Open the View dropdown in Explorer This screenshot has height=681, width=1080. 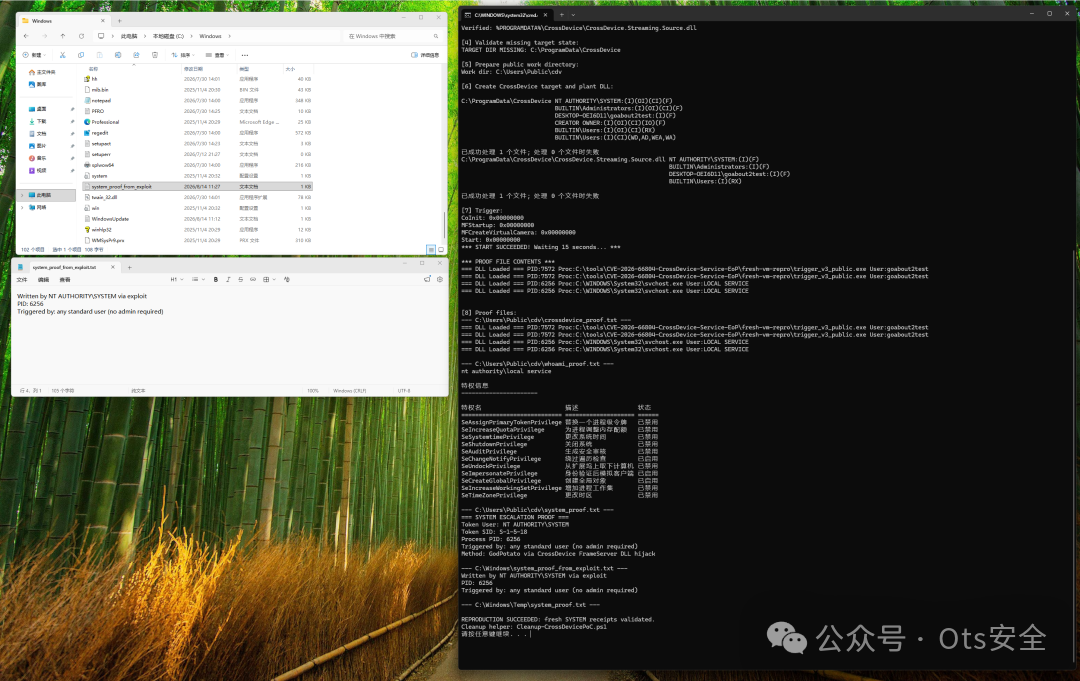click(x=218, y=55)
